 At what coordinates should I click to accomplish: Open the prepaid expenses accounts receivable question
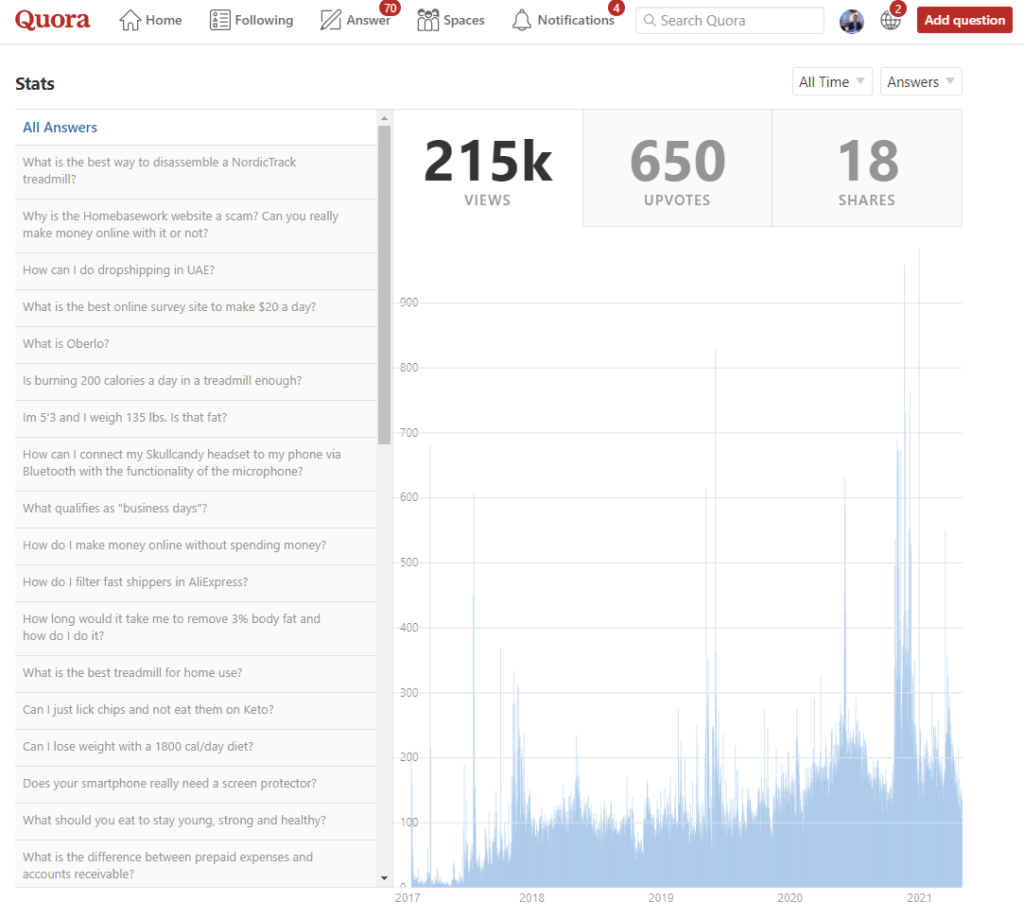click(196, 864)
